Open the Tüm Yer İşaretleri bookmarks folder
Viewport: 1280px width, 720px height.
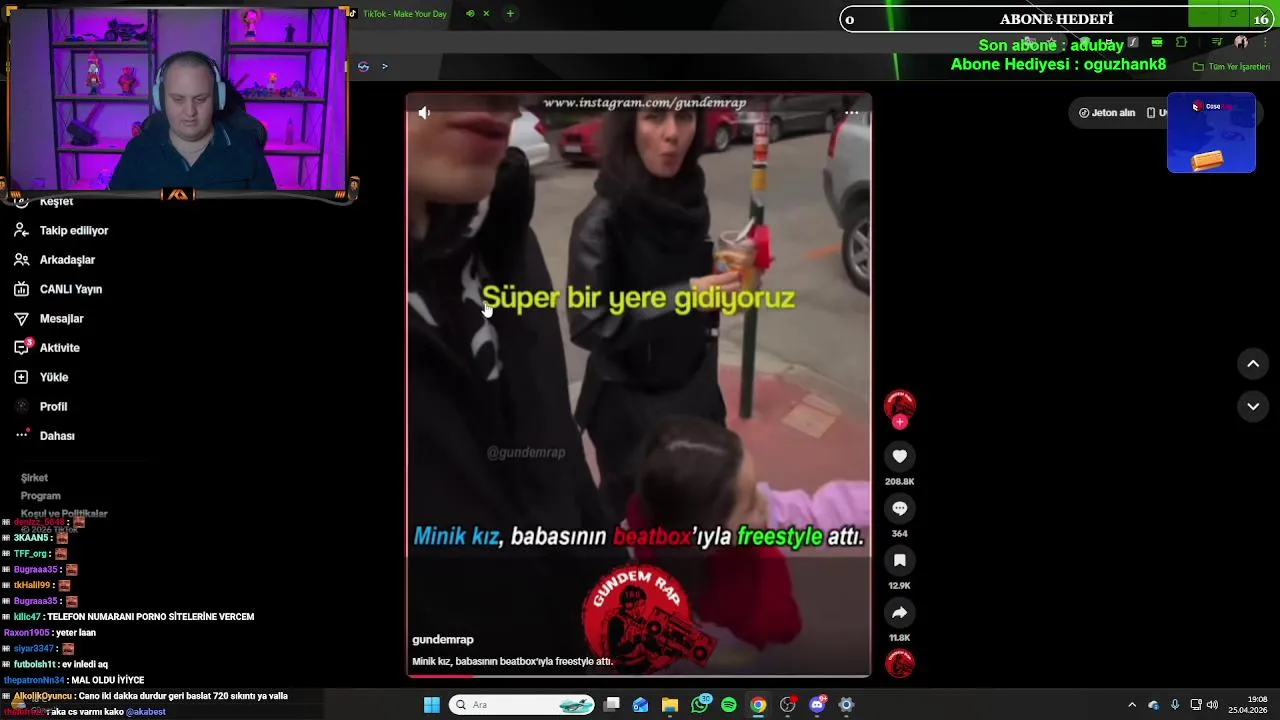pyautogui.click(x=1231, y=67)
